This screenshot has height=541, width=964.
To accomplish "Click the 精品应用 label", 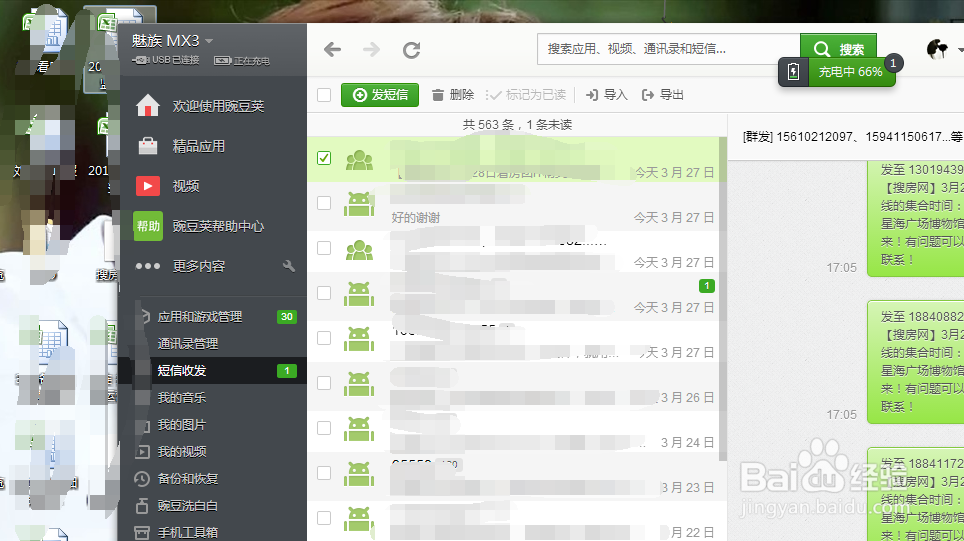I will [x=199, y=146].
